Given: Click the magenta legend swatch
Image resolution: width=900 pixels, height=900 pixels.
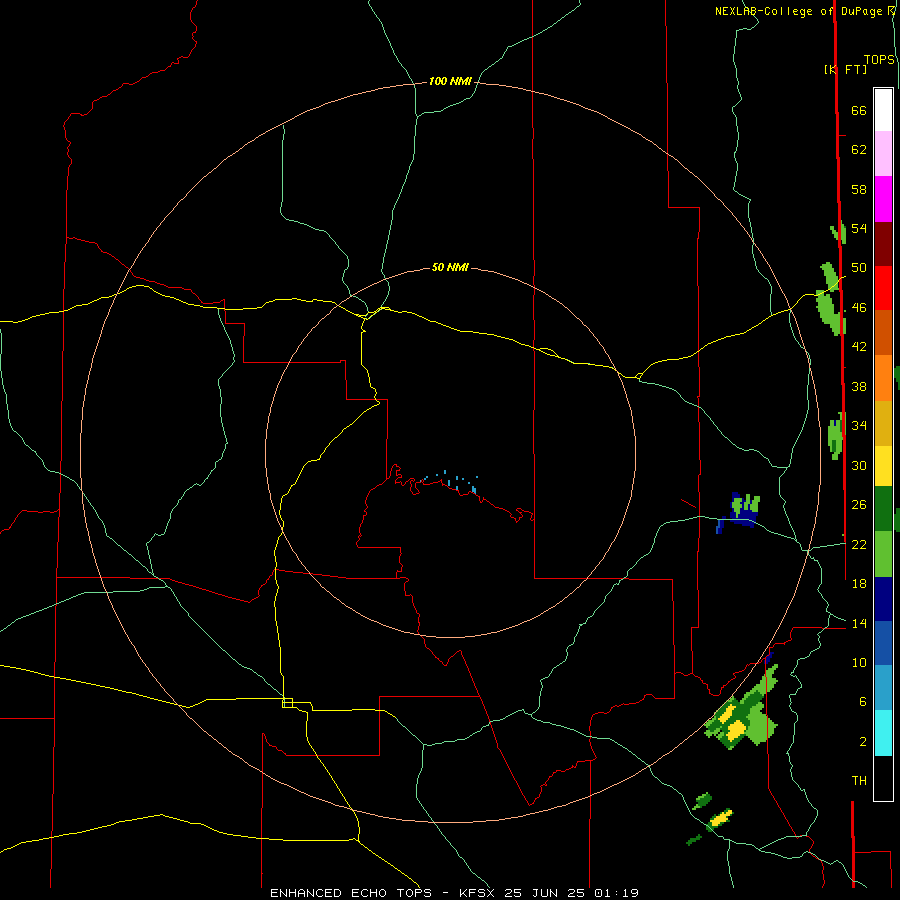Looking at the screenshot, I should 883,199.
